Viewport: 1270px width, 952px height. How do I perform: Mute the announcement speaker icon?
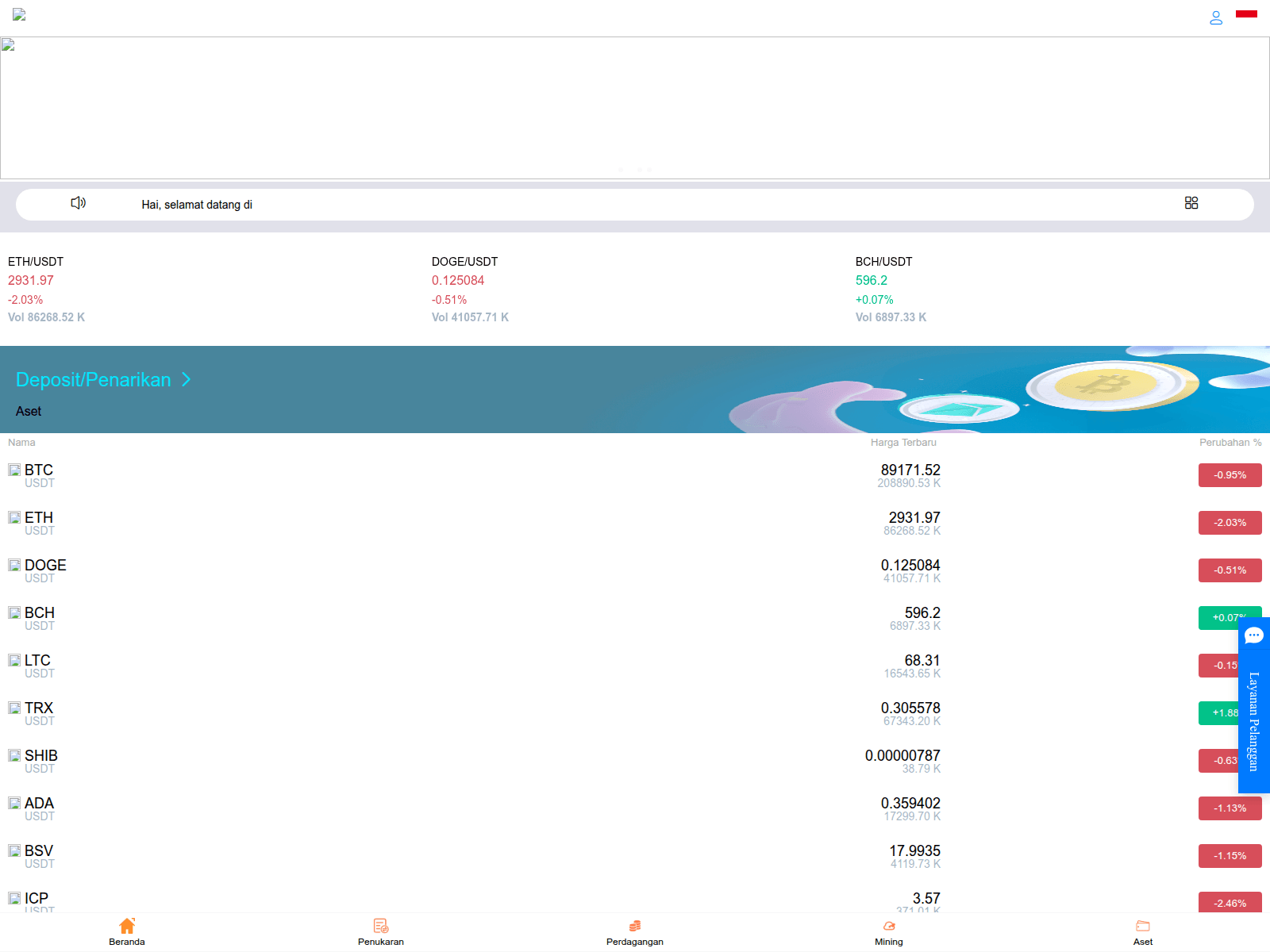78,203
